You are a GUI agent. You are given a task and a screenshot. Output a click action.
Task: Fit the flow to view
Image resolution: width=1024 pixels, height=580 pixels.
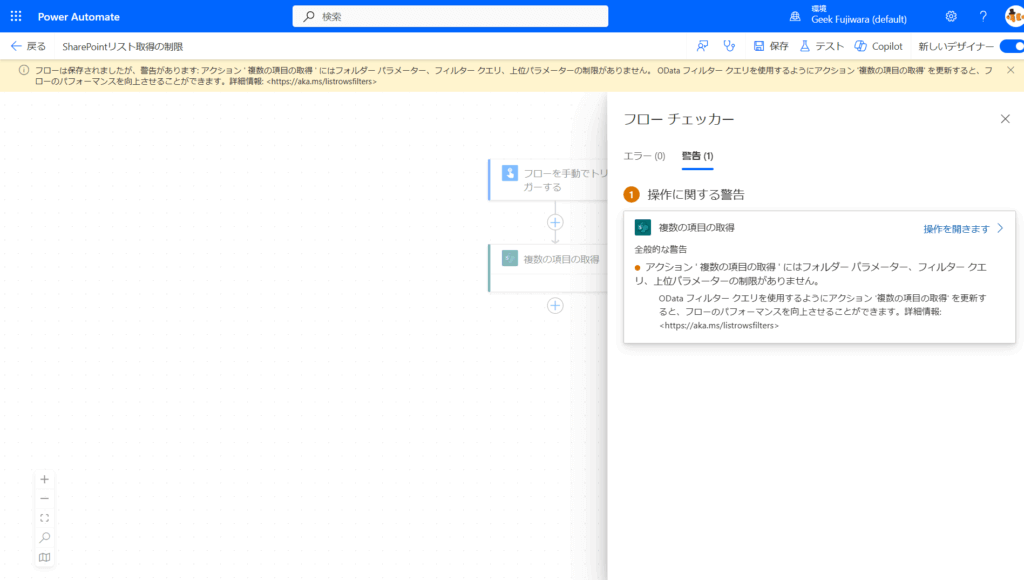click(x=44, y=518)
